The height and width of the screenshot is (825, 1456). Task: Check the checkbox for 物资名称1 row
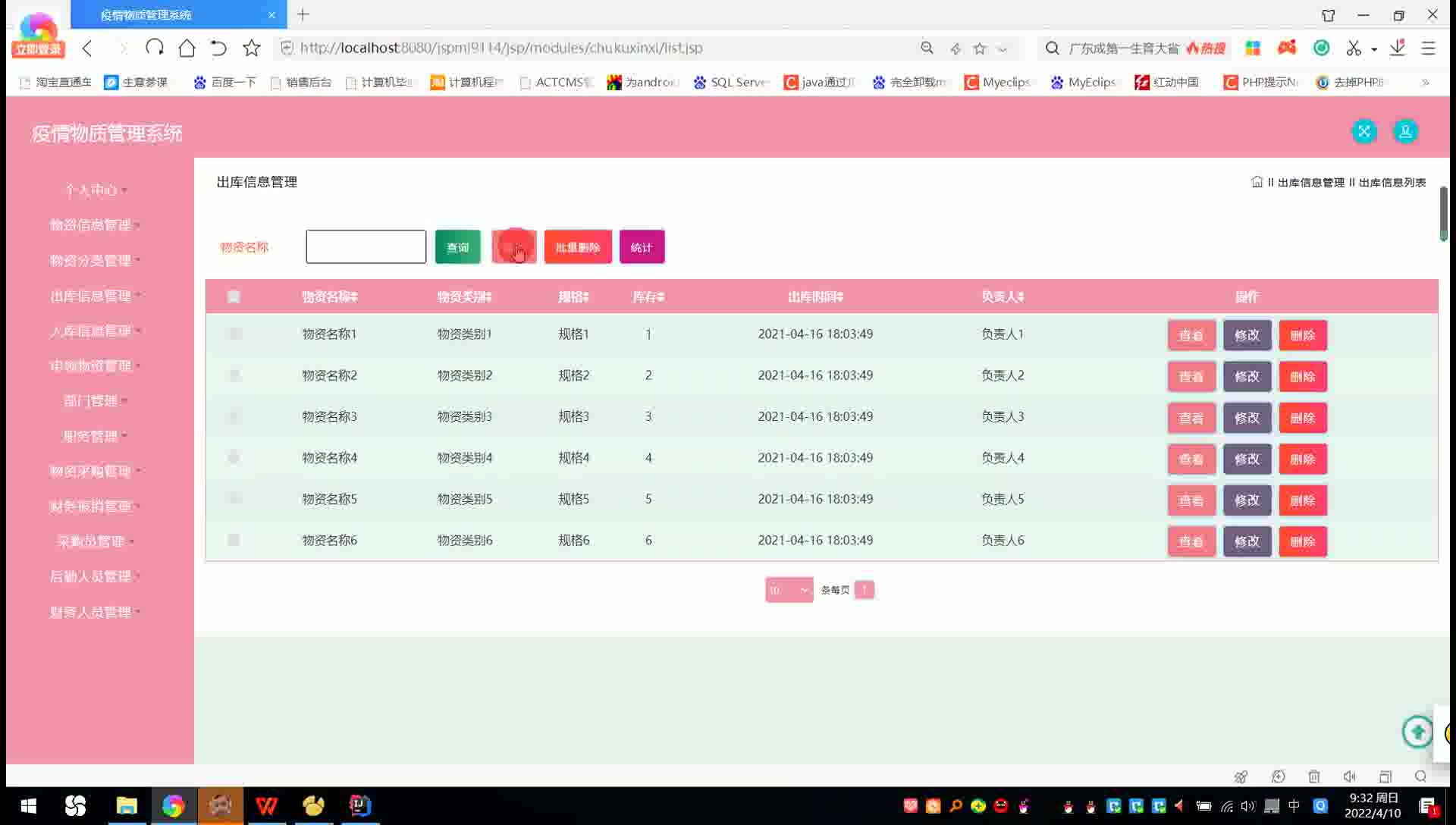(x=234, y=334)
